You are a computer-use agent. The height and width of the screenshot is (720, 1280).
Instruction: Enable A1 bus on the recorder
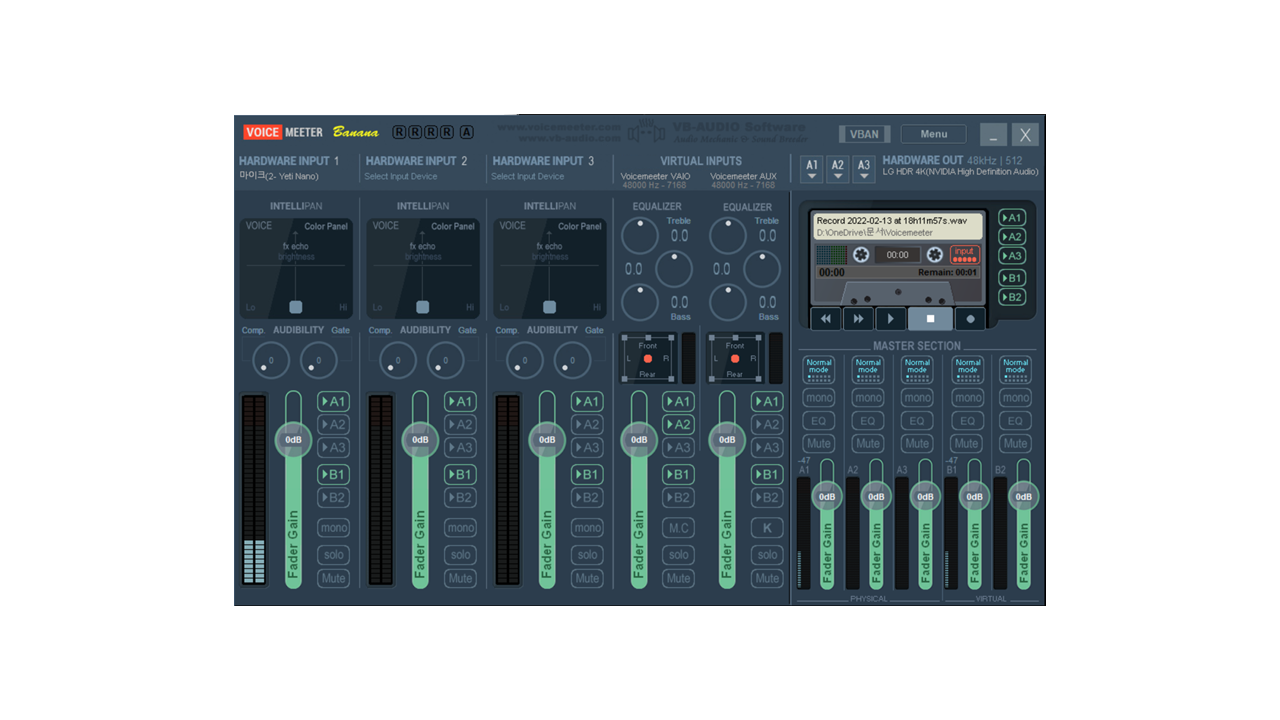pyautogui.click(x=1012, y=217)
